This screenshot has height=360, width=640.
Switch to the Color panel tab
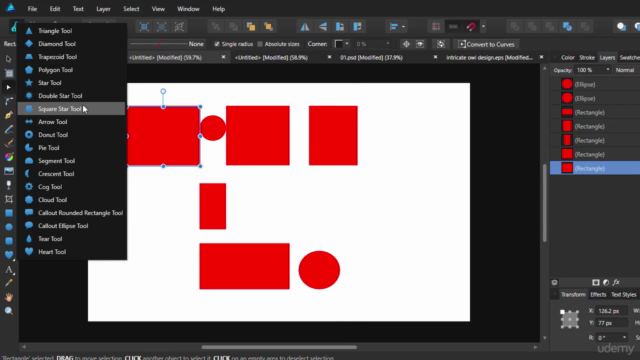click(567, 58)
